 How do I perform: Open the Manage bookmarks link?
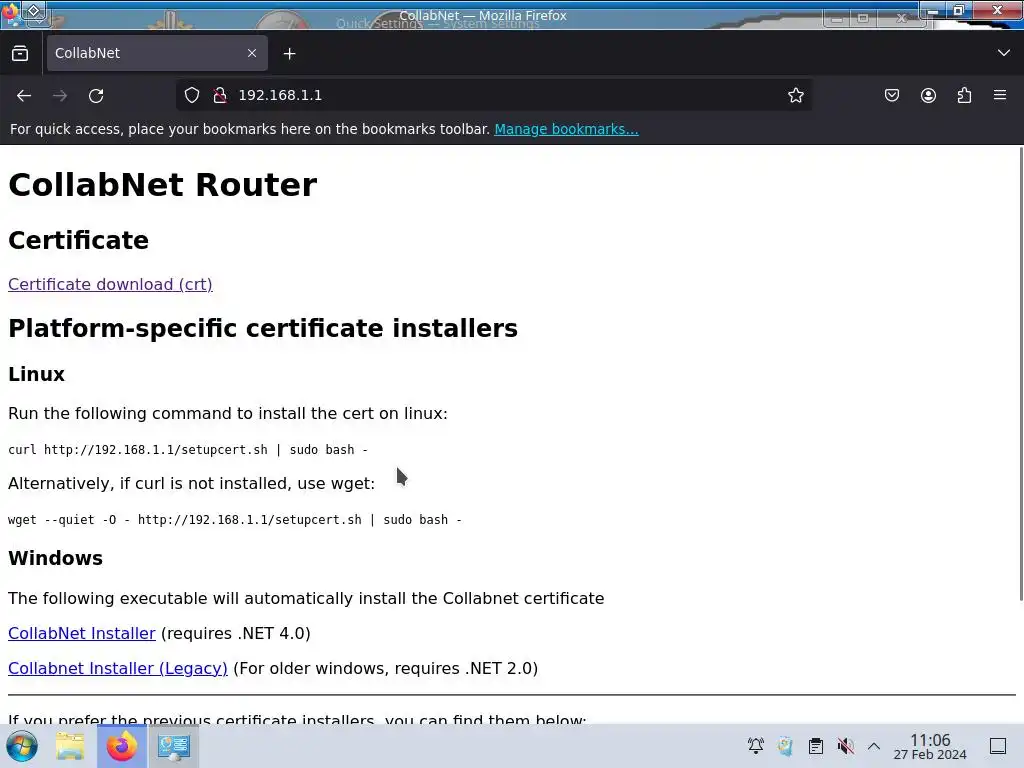[566, 129]
